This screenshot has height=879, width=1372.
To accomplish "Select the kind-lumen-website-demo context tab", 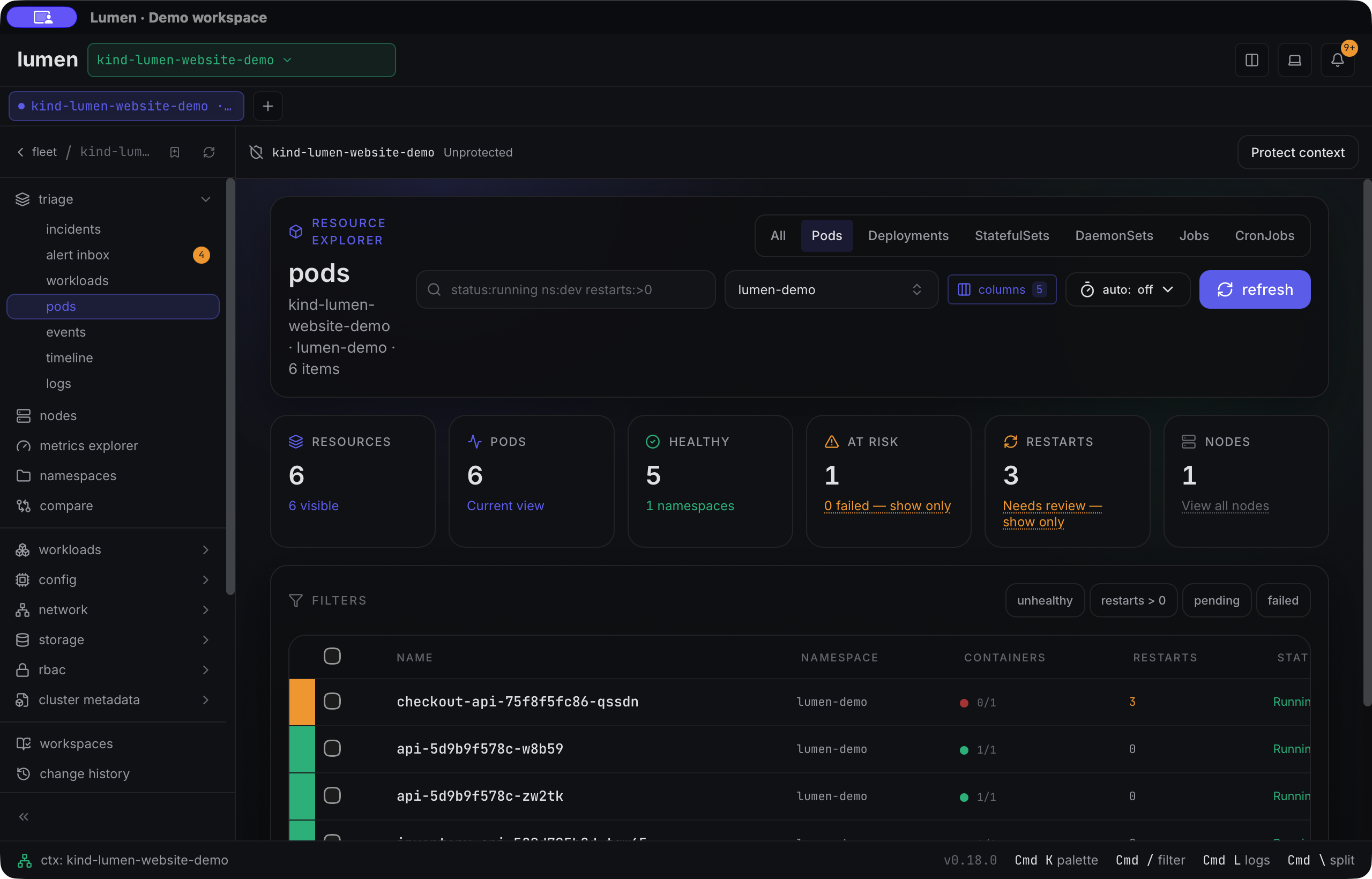I will tap(126, 106).
